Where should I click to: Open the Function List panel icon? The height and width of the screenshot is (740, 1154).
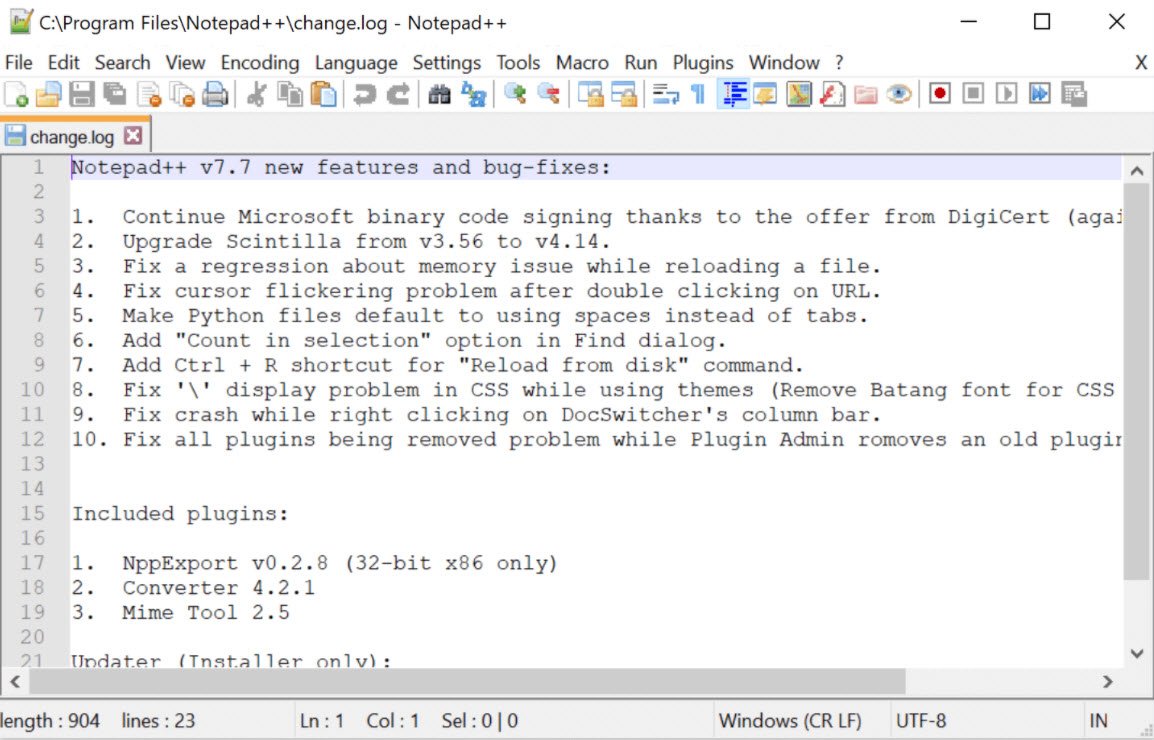[x=832, y=94]
